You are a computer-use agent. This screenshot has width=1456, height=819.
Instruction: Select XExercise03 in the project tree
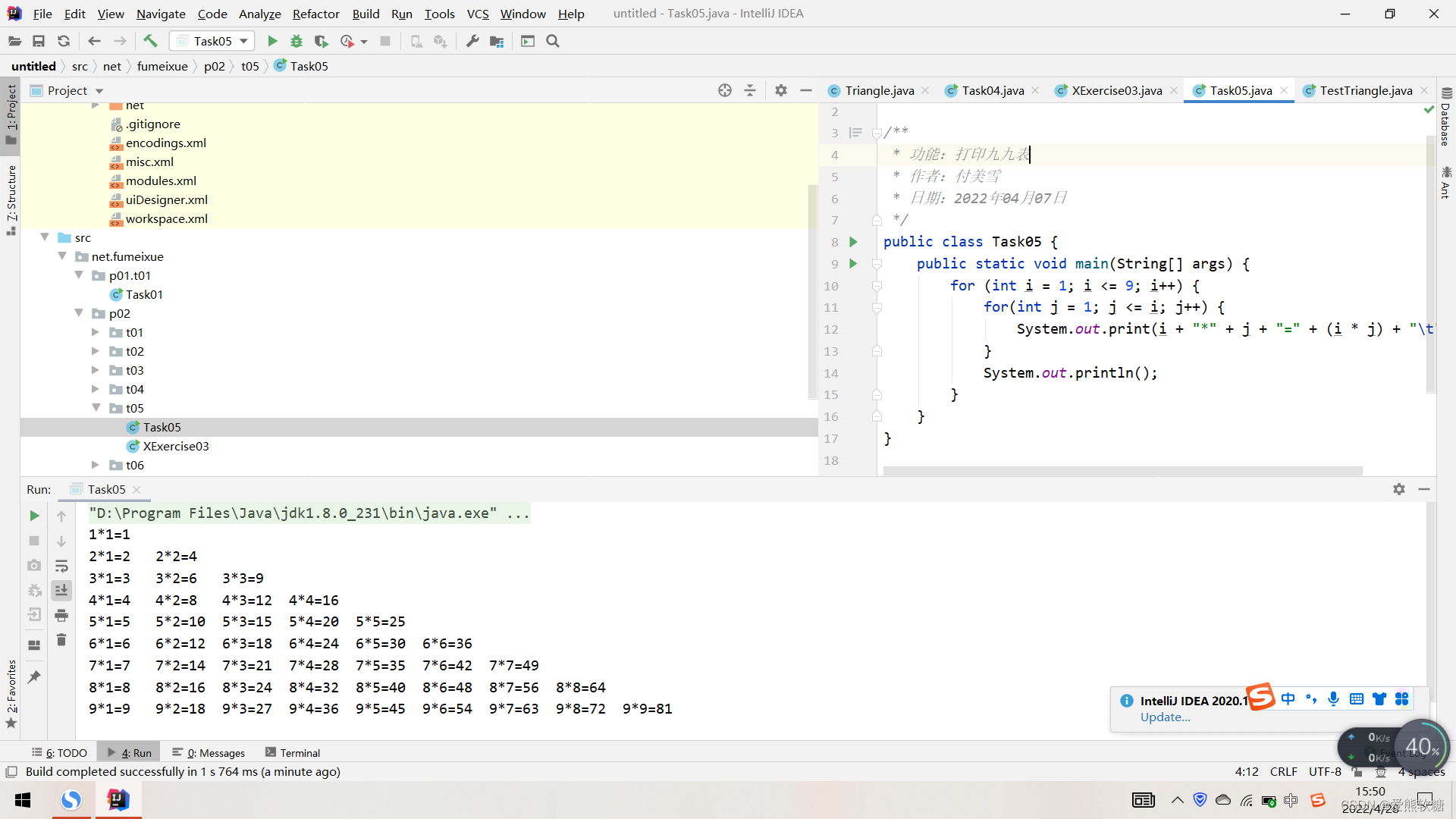click(x=176, y=446)
